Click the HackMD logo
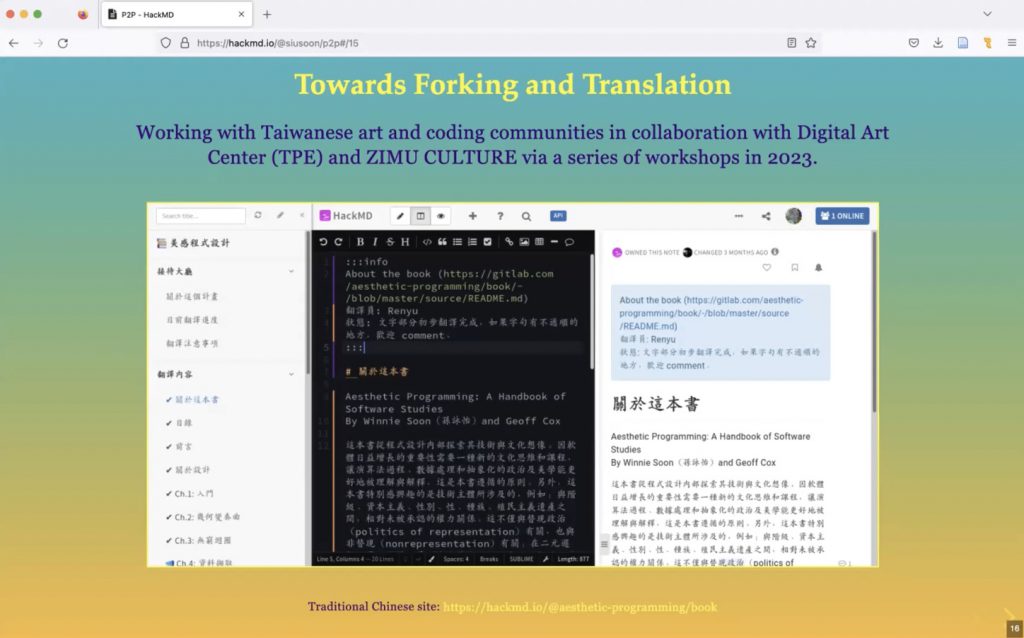The height and width of the screenshot is (638, 1024). (x=345, y=215)
